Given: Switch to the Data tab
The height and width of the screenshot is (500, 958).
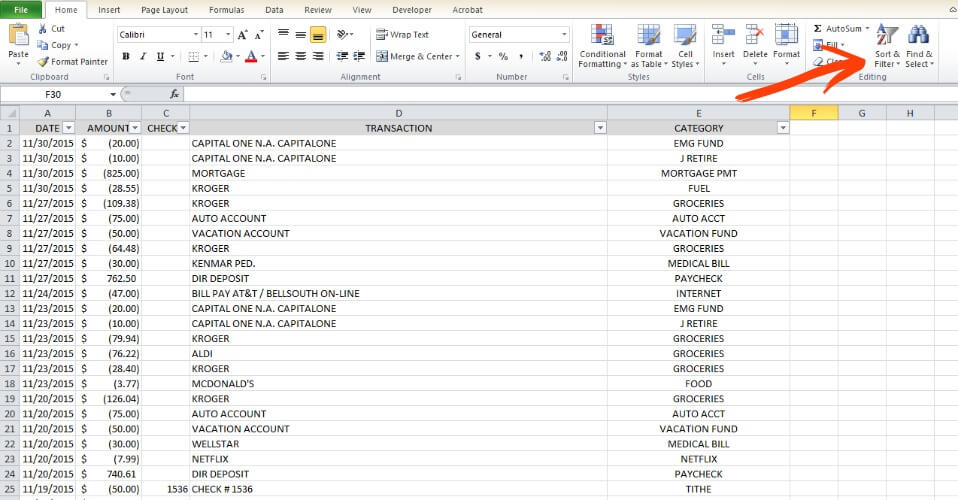Looking at the screenshot, I should click(x=274, y=10).
